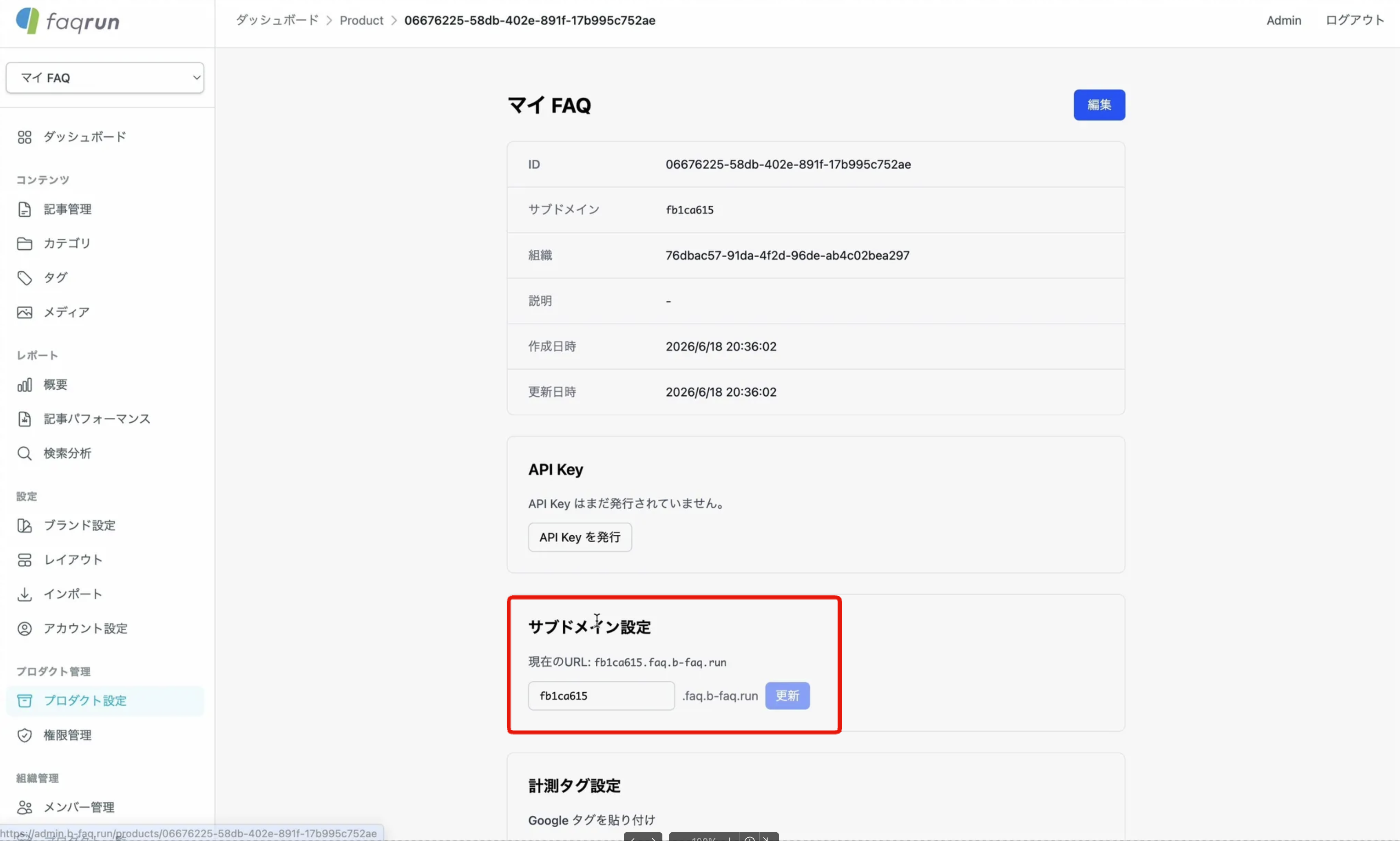This screenshot has height=841, width=1400.
Task: Click the 記事パフォーマンス file icon
Action: (24, 420)
